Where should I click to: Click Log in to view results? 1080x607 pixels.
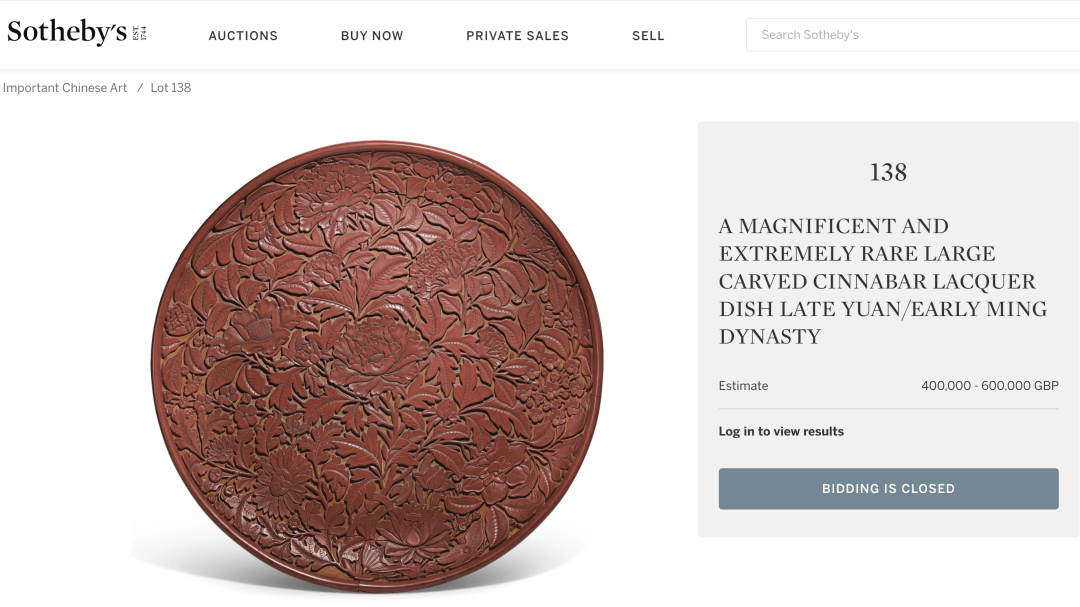(x=781, y=432)
